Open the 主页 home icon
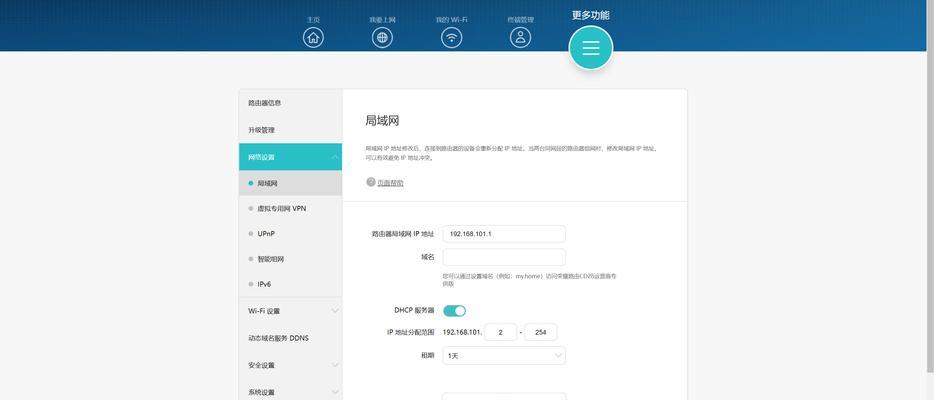The width and height of the screenshot is (934, 400). tap(313, 38)
